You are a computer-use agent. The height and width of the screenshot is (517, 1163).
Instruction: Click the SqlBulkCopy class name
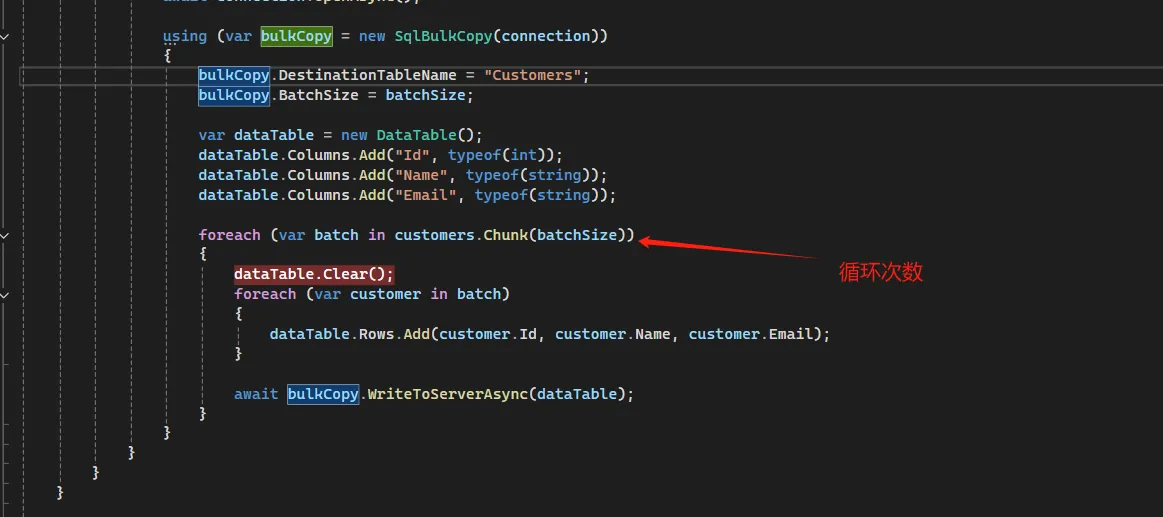pos(443,36)
